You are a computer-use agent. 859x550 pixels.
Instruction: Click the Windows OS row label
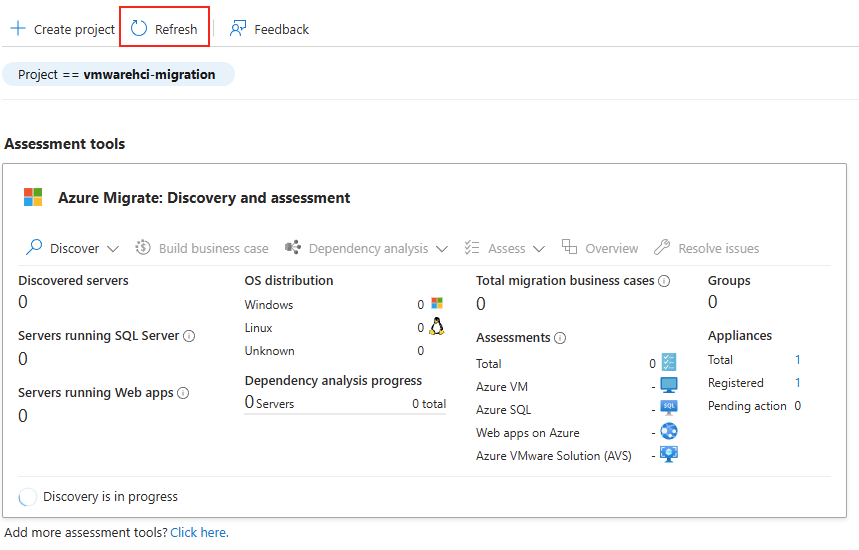(x=269, y=305)
